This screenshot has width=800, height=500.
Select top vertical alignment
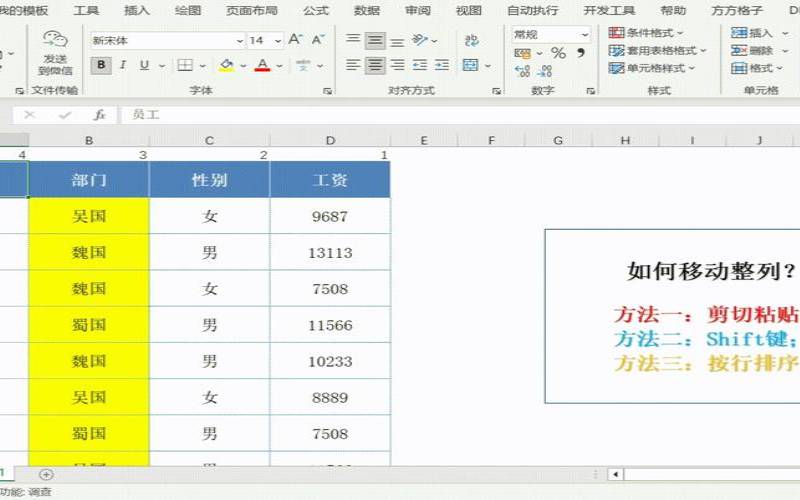point(353,40)
